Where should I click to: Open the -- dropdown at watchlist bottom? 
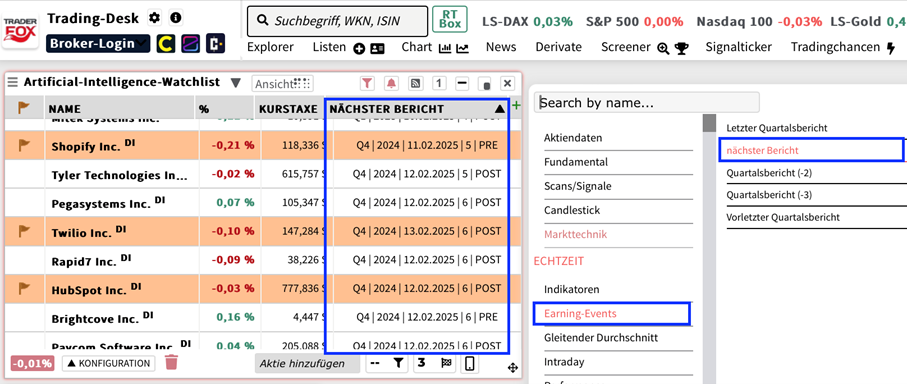[x=375, y=363]
